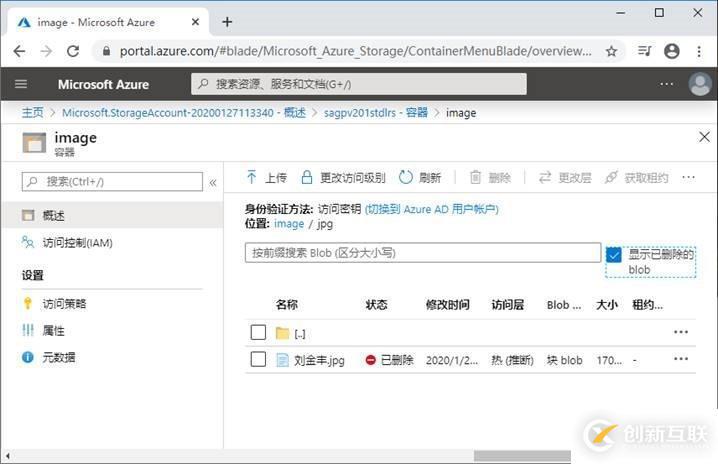Sort by 访问层 column header

(x=507, y=305)
